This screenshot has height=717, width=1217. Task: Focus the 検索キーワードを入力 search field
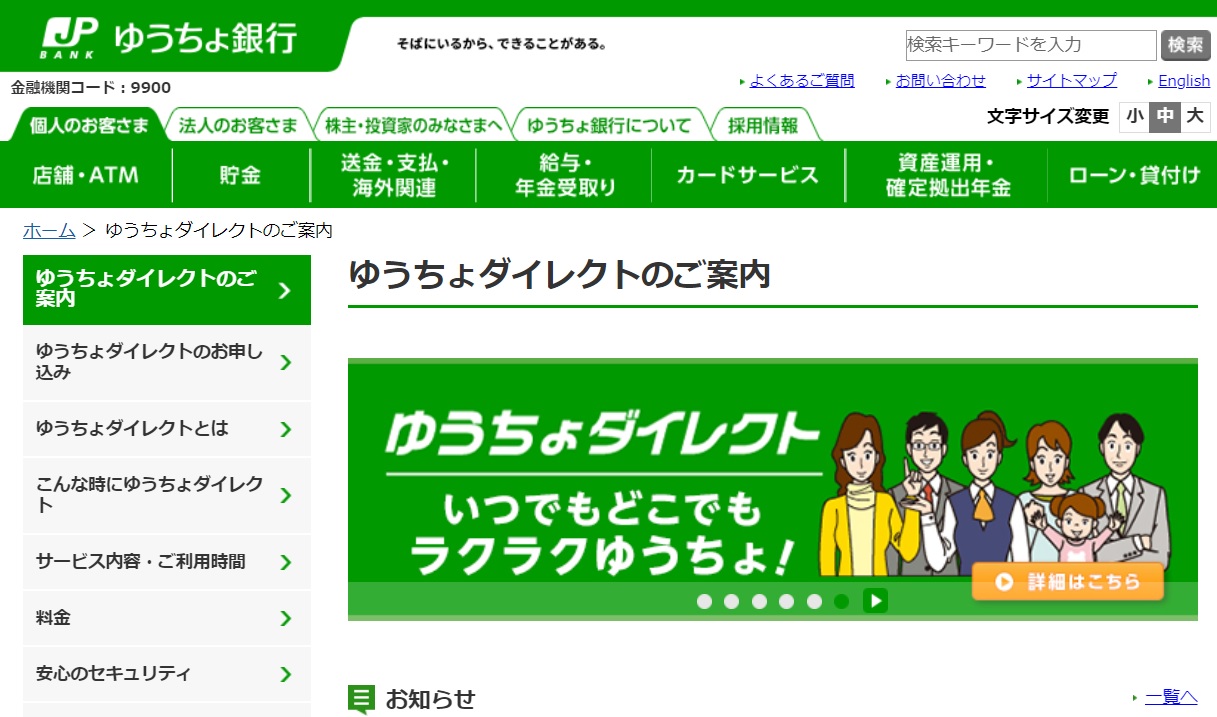tap(1031, 45)
